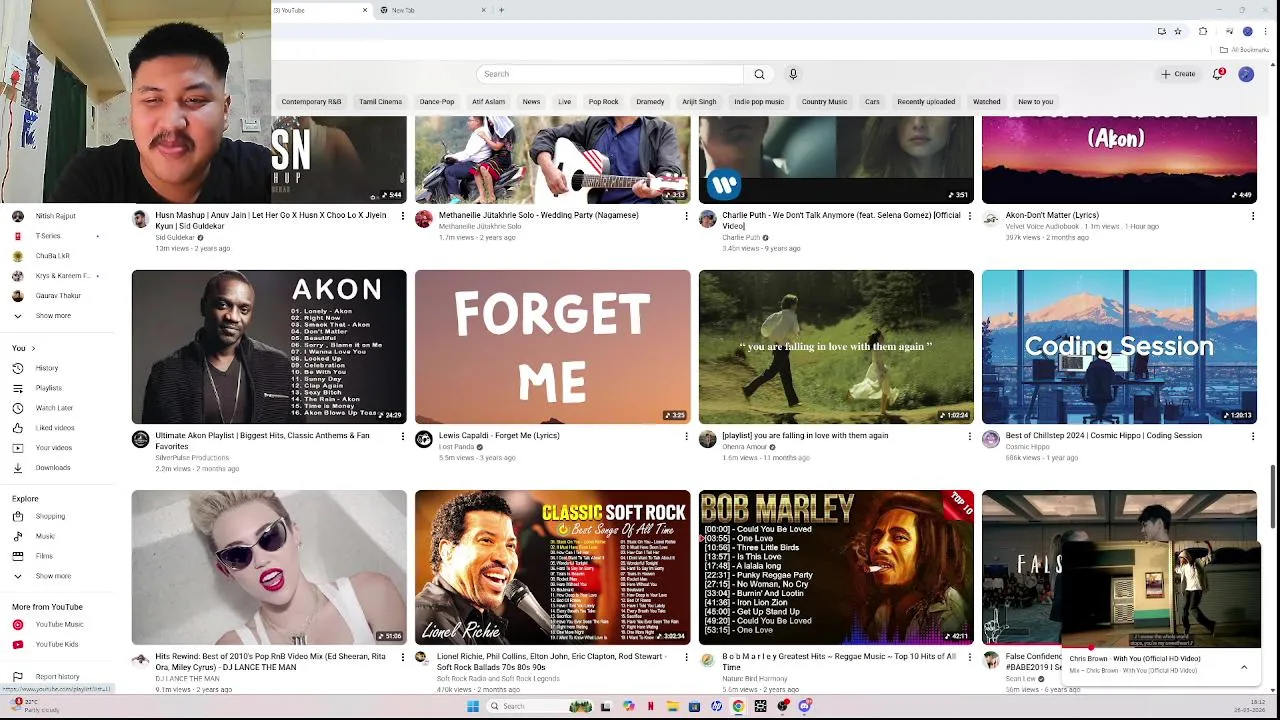The width and height of the screenshot is (1280, 720).
Task: Open the three-dot menu for Akon-Don't Matter (Lyrics)
Action: pos(1253,216)
